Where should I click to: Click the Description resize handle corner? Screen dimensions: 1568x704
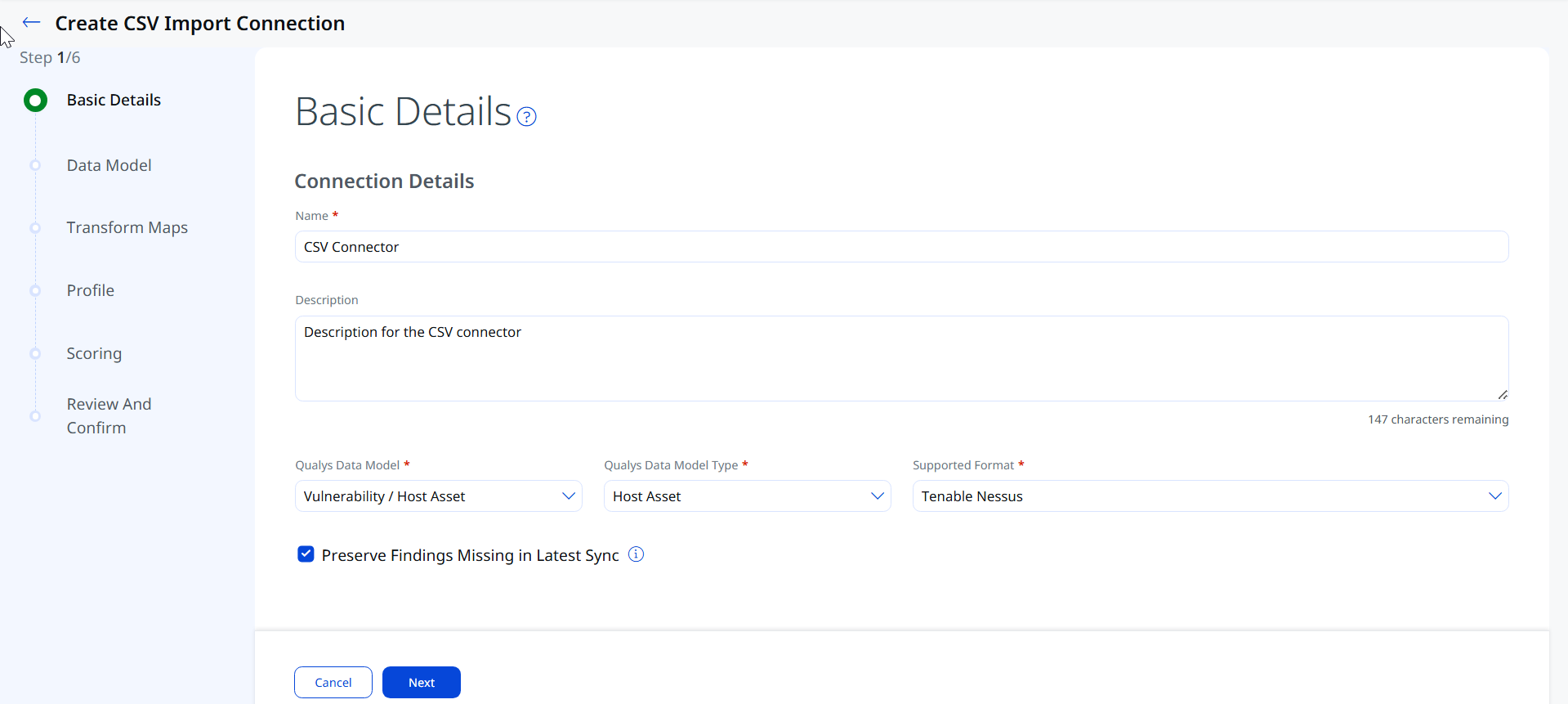click(1503, 395)
